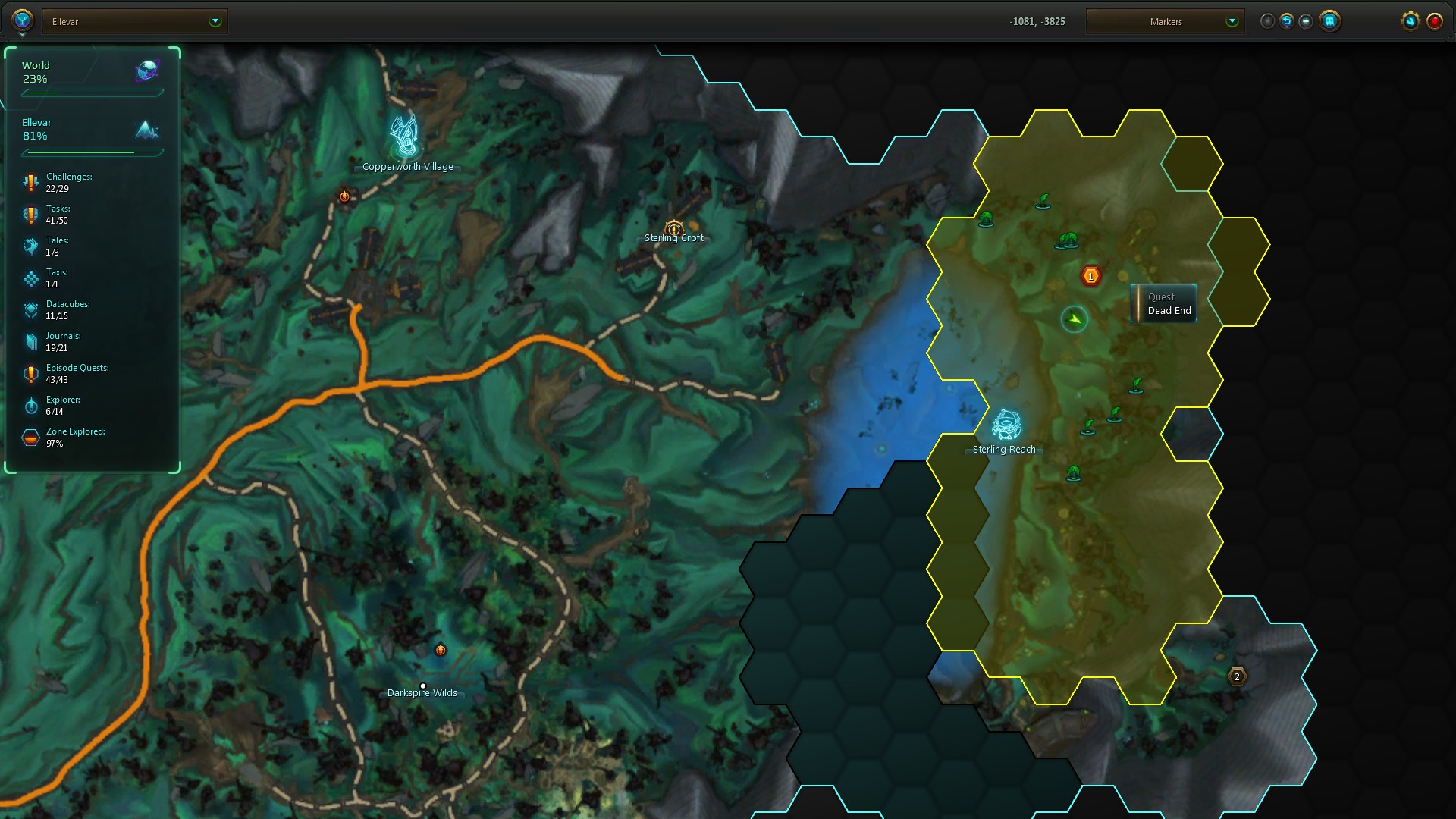Click the Tales icon in stats panel
The height and width of the screenshot is (819, 1456).
[x=30, y=246]
